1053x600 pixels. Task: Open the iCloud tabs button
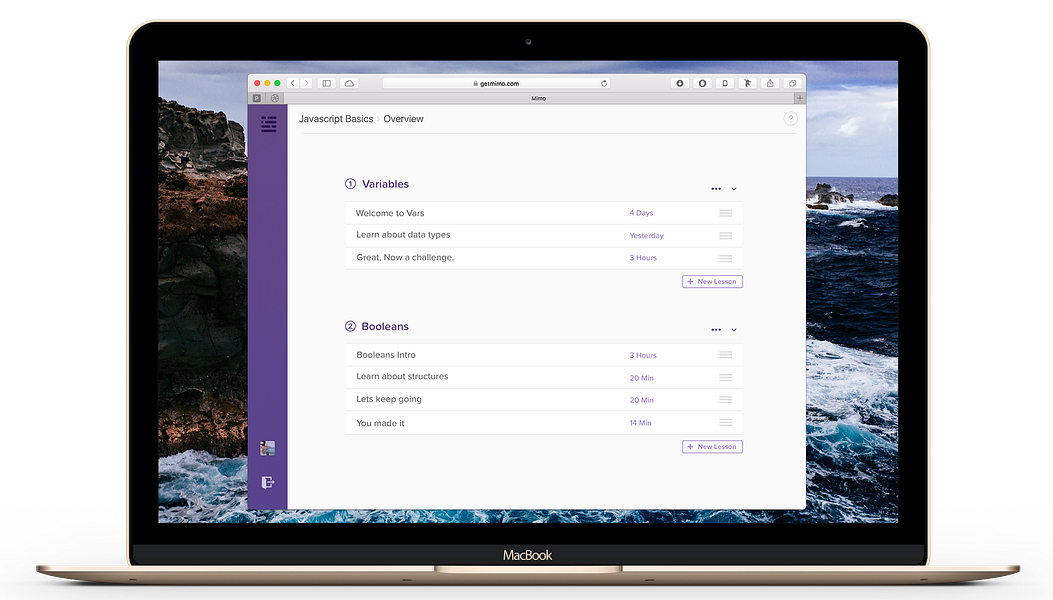[x=349, y=83]
